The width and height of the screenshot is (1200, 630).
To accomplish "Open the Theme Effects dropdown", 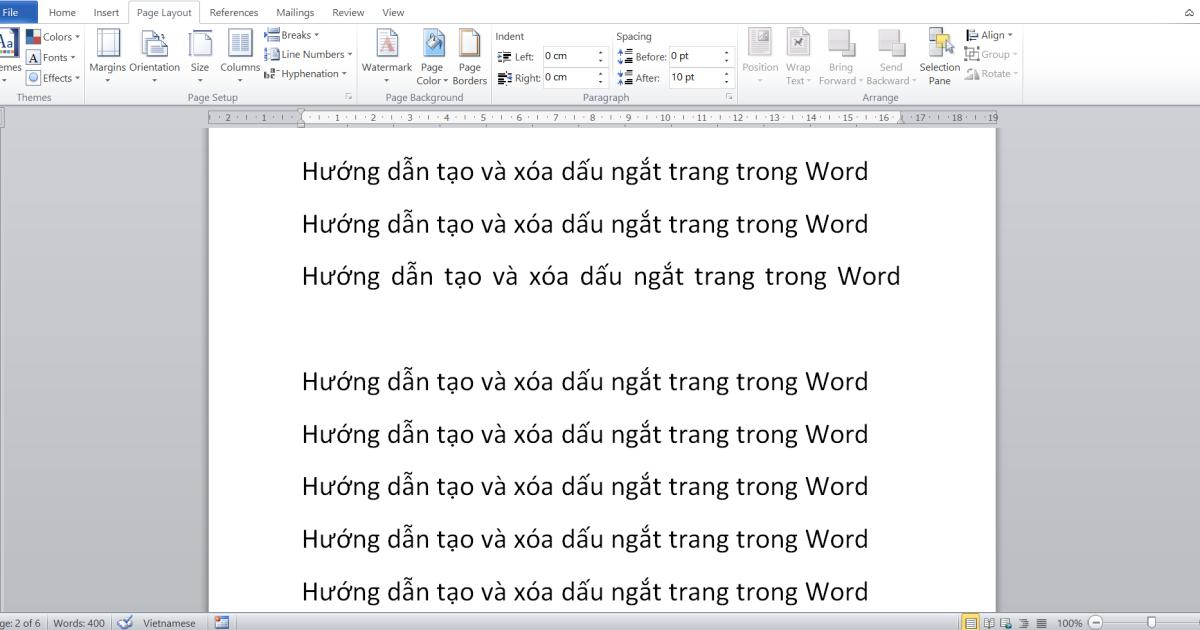I will (x=53, y=77).
